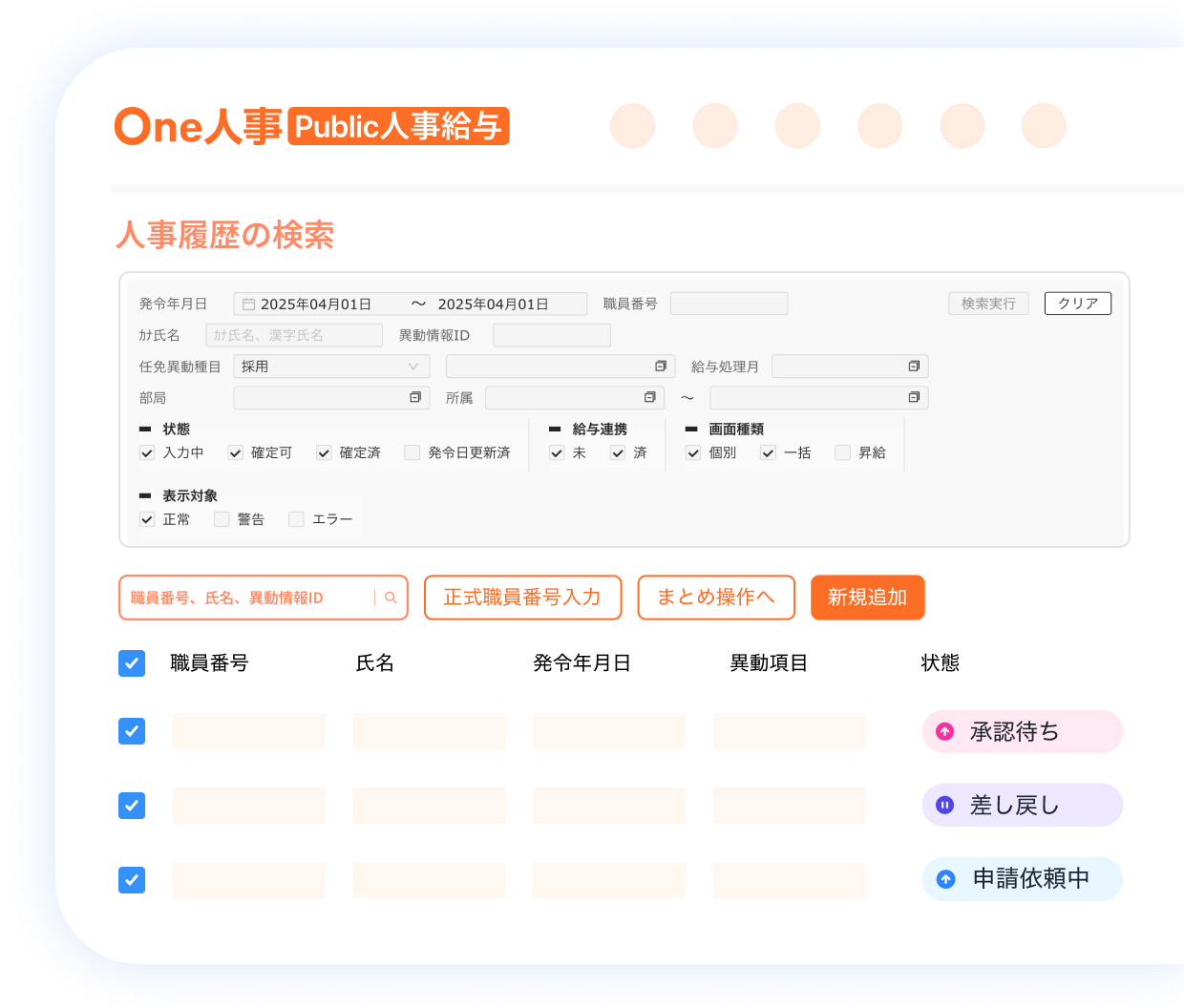Collapse the 給与連携 section minus icon
Screen dimensions: 1184x1008
pyautogui.click(x=555, y=430)
